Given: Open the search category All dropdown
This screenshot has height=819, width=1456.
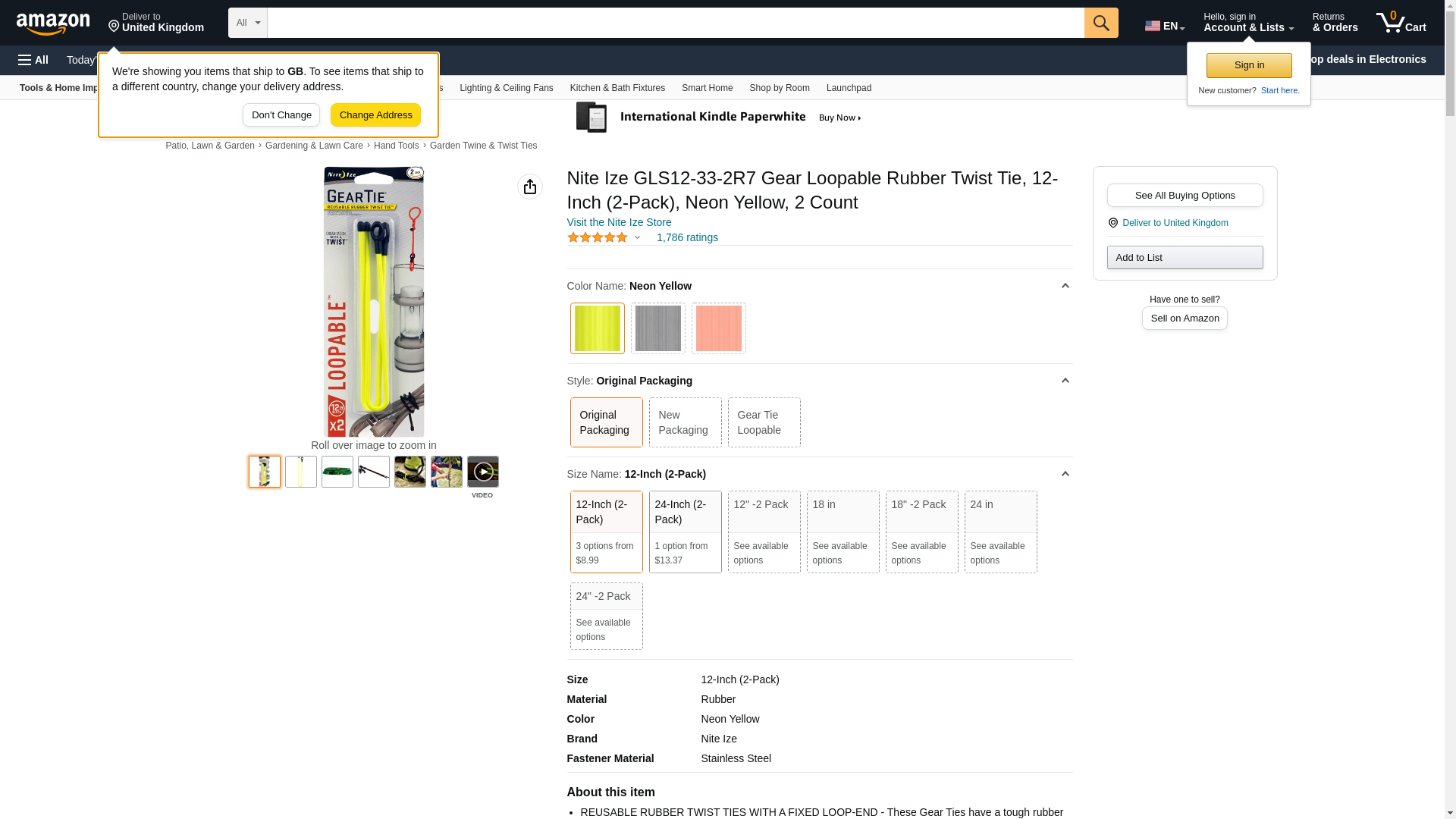Looking at the screenshot, I should tap(247, 23).
